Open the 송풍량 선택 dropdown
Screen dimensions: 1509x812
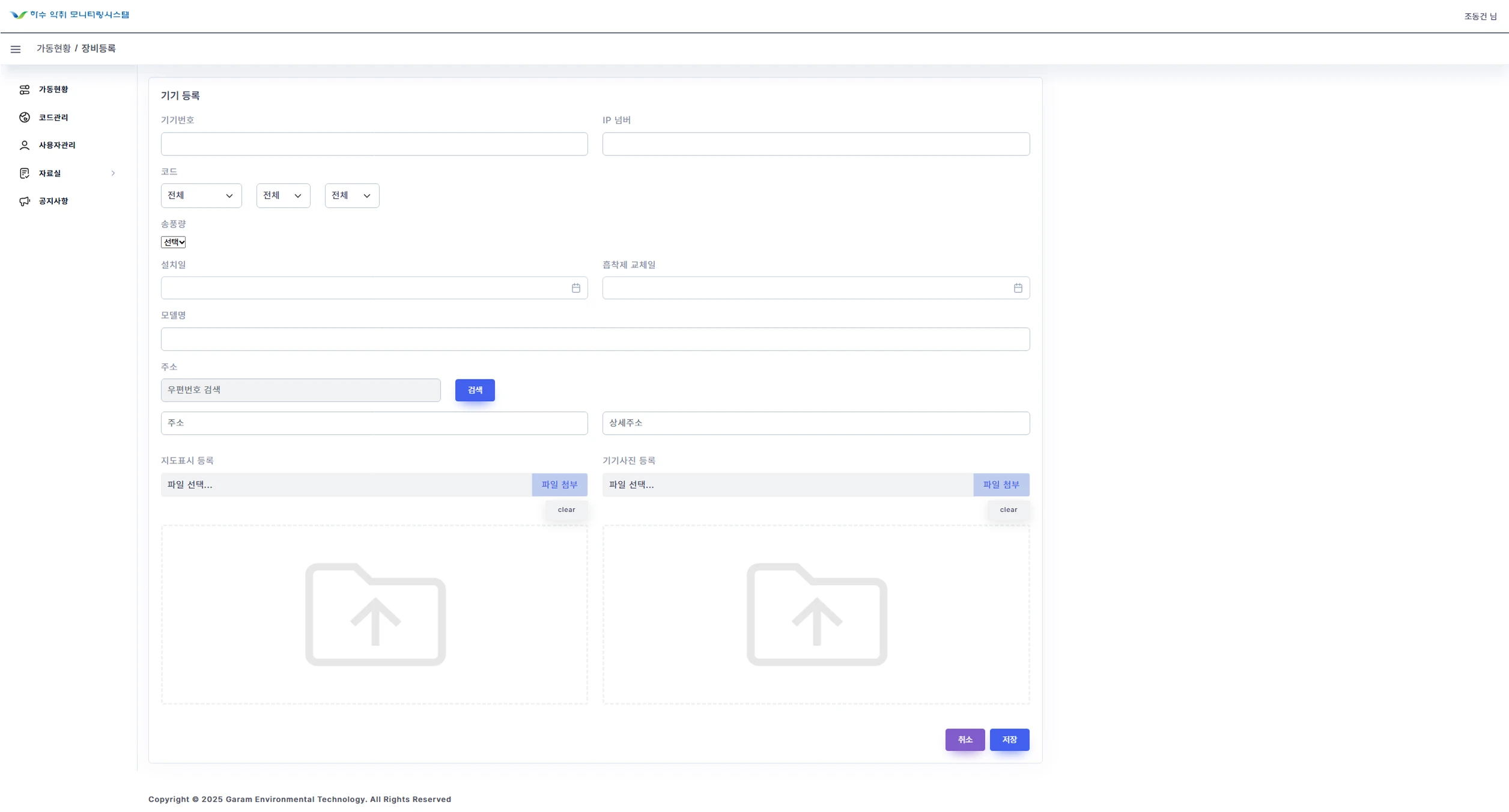(x=173, y=242)
